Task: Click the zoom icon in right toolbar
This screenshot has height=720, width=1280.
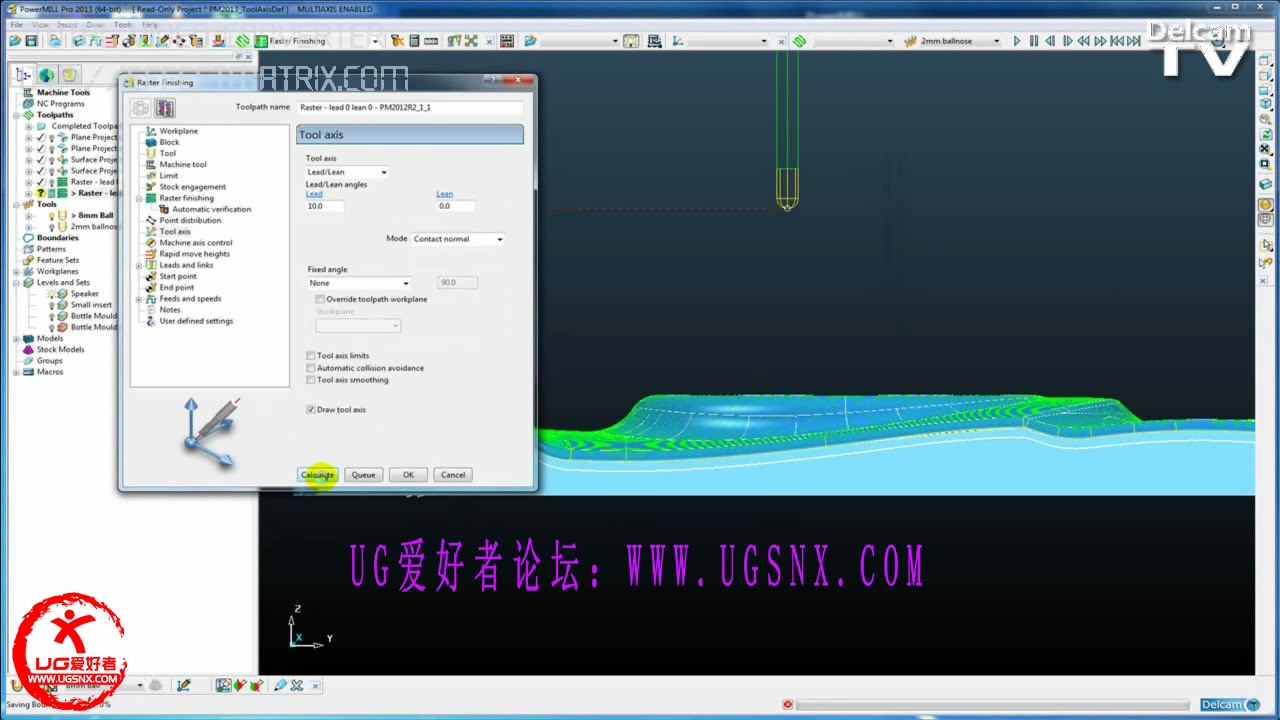Action: tap(1265, 119)
